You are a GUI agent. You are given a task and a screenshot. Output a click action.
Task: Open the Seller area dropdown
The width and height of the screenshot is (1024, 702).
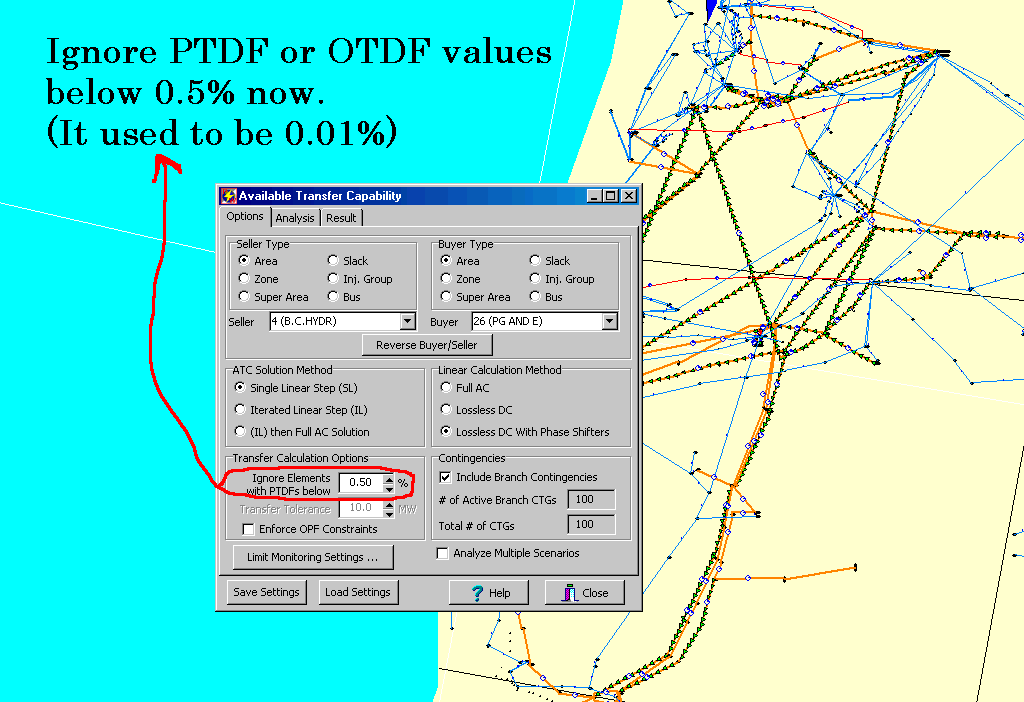(x=407, y=322)
